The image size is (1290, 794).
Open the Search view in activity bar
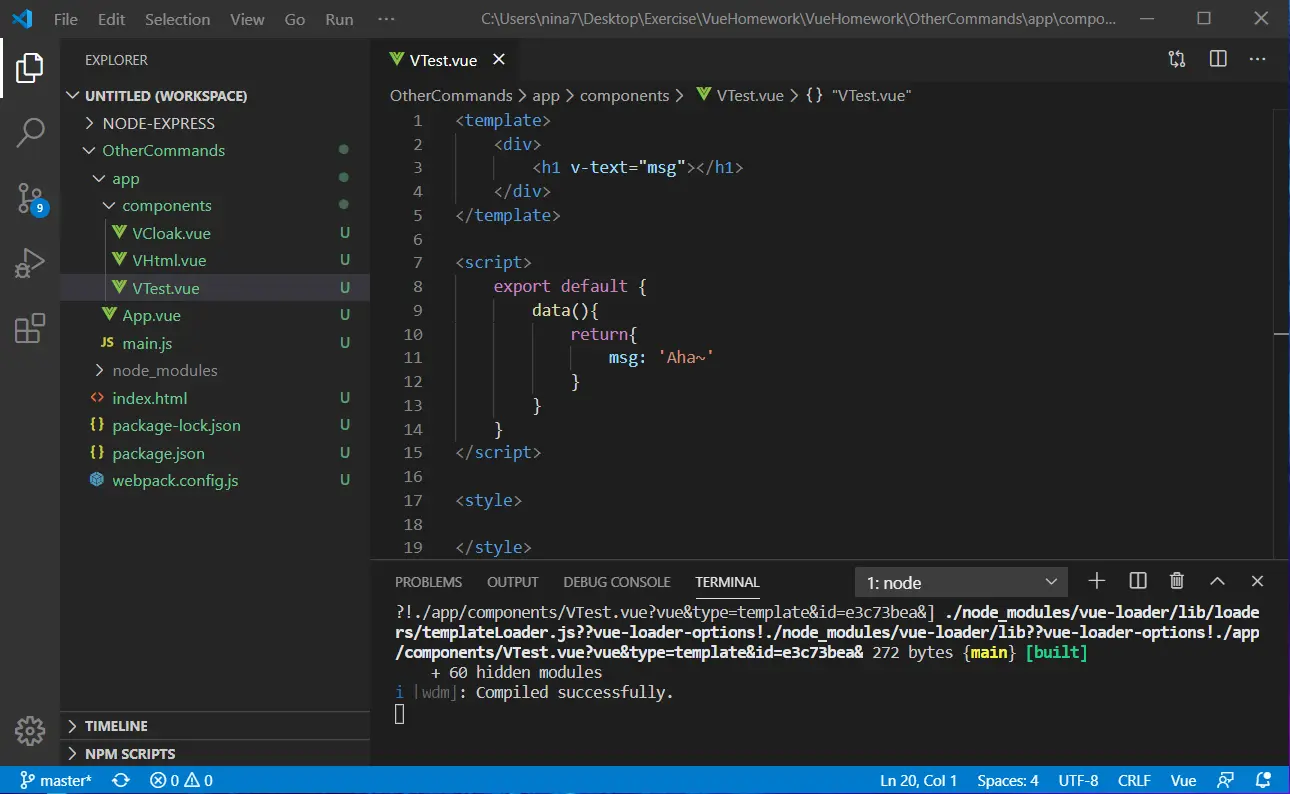pos(30,132)
